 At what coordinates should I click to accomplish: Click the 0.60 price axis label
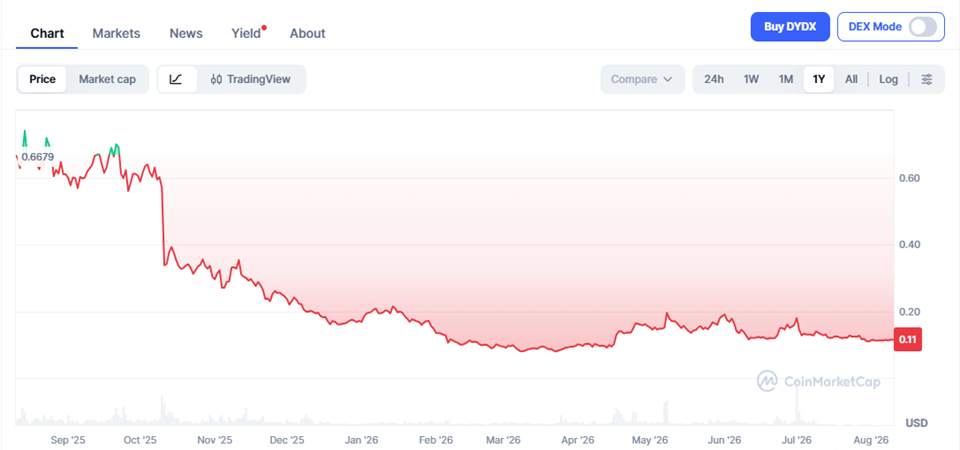point(910,178)
